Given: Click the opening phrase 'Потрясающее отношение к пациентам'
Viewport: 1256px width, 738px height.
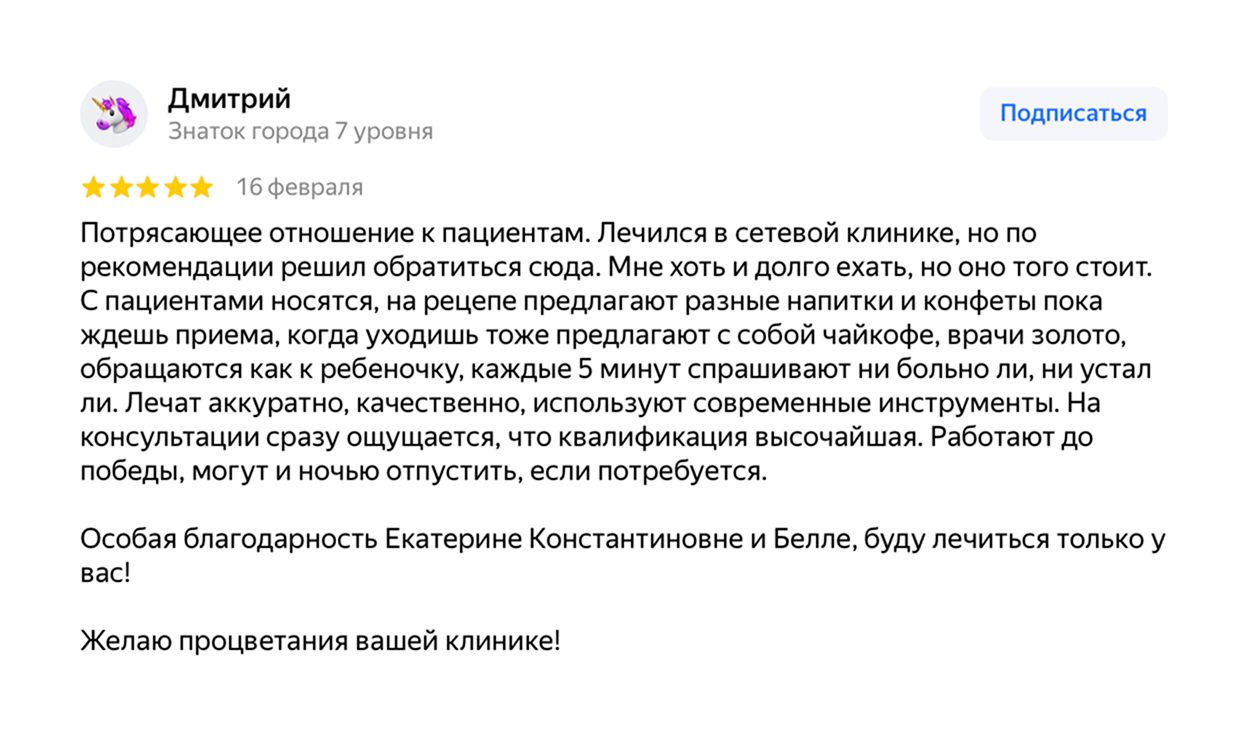Looking at the screenshot, I should click(335, 234).
